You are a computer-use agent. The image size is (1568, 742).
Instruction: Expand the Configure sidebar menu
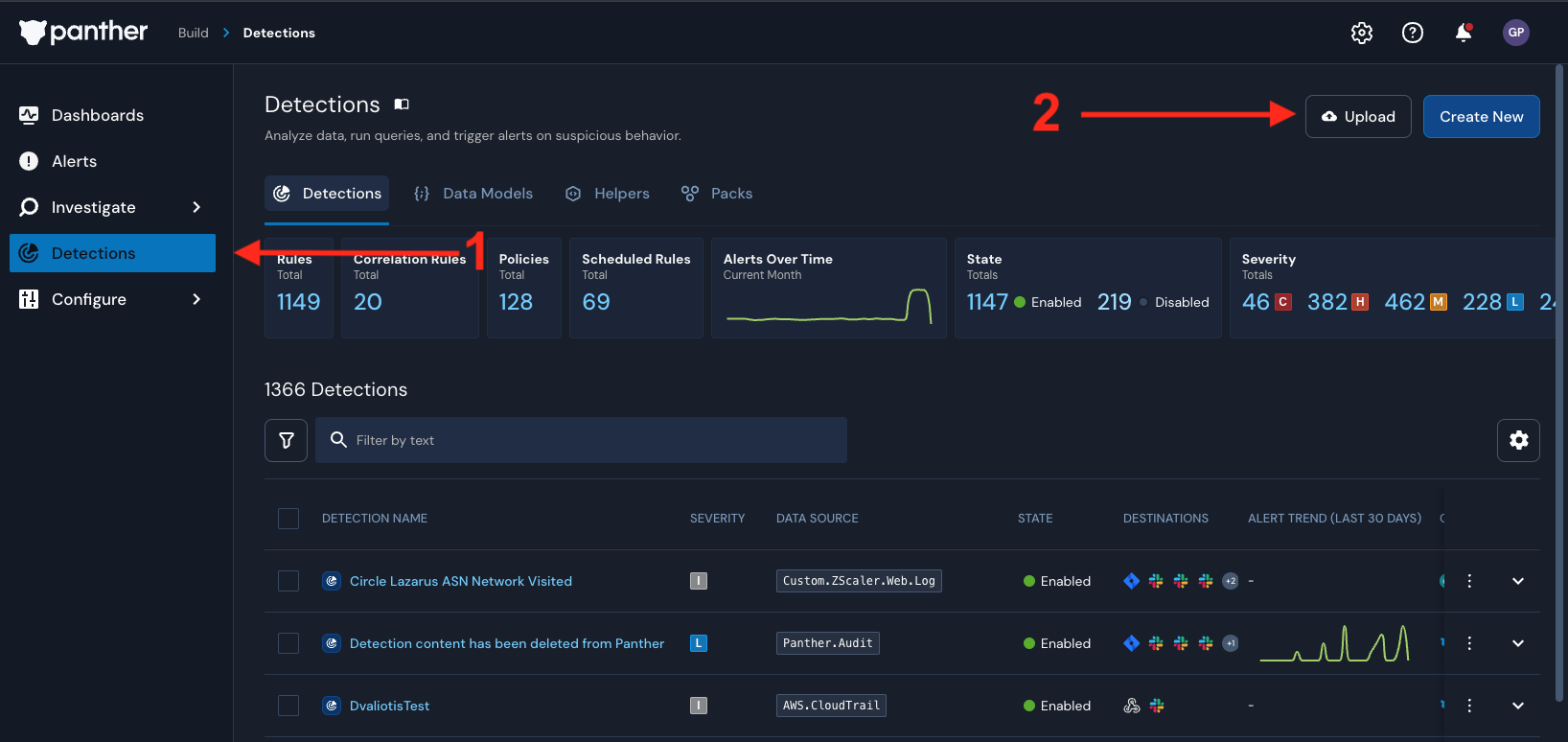pyautogui.click(x=196, y=299)
